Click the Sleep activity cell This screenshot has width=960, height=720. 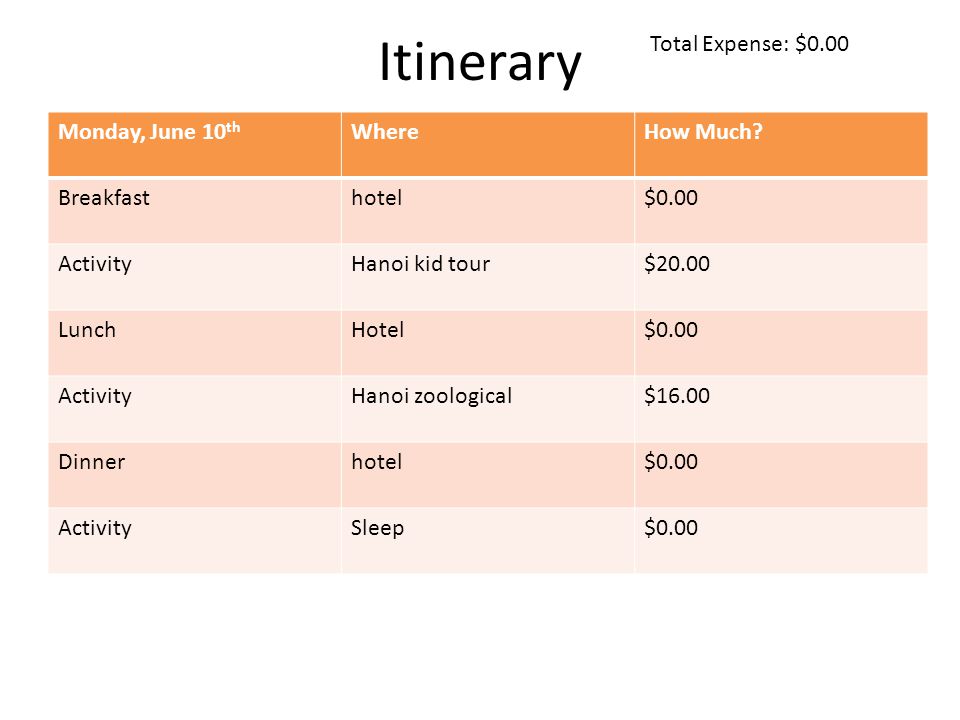[488, 541]
